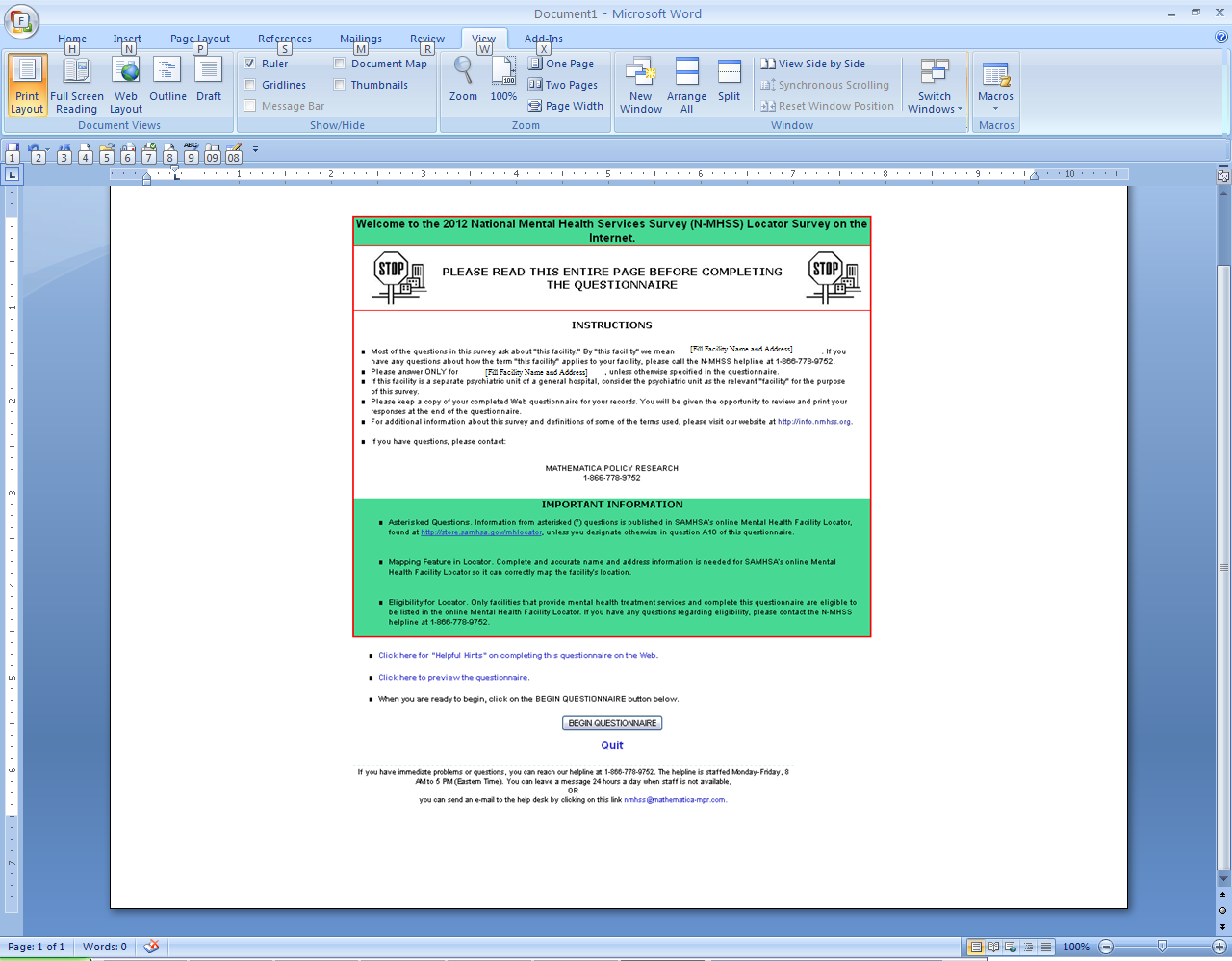The image size is (1232, 961).
Task: Click the proofing status icon in status bar
Action: click(151, 947)
